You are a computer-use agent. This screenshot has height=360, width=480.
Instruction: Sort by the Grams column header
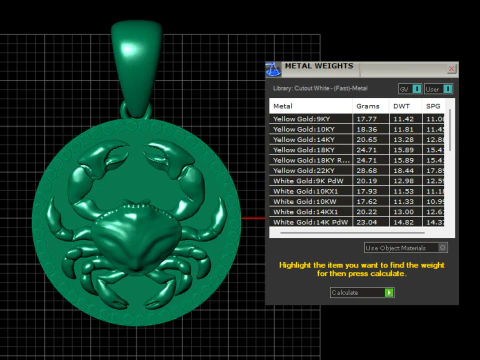[x=371, y=106]
